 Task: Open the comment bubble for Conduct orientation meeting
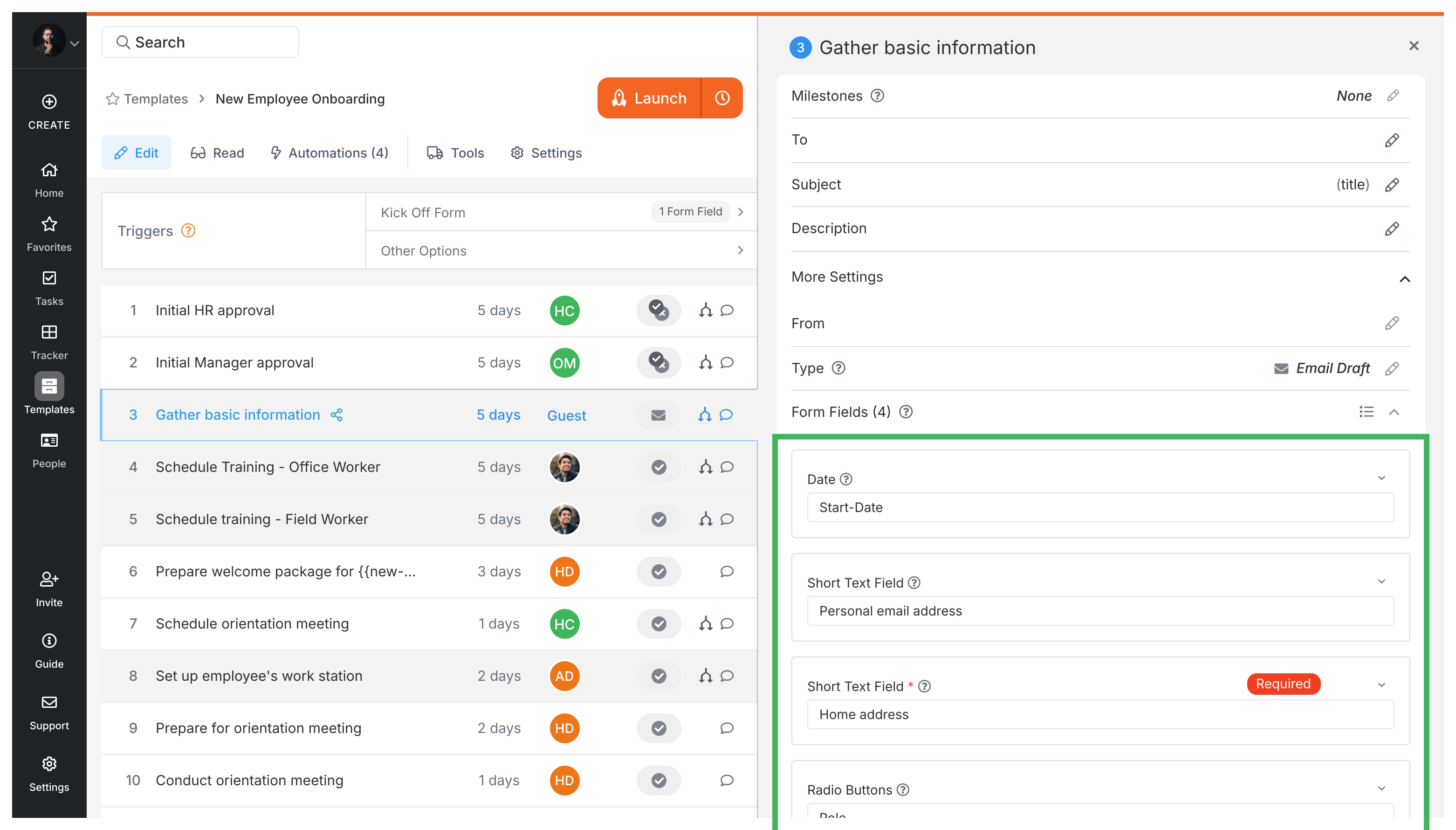[726, 780]
